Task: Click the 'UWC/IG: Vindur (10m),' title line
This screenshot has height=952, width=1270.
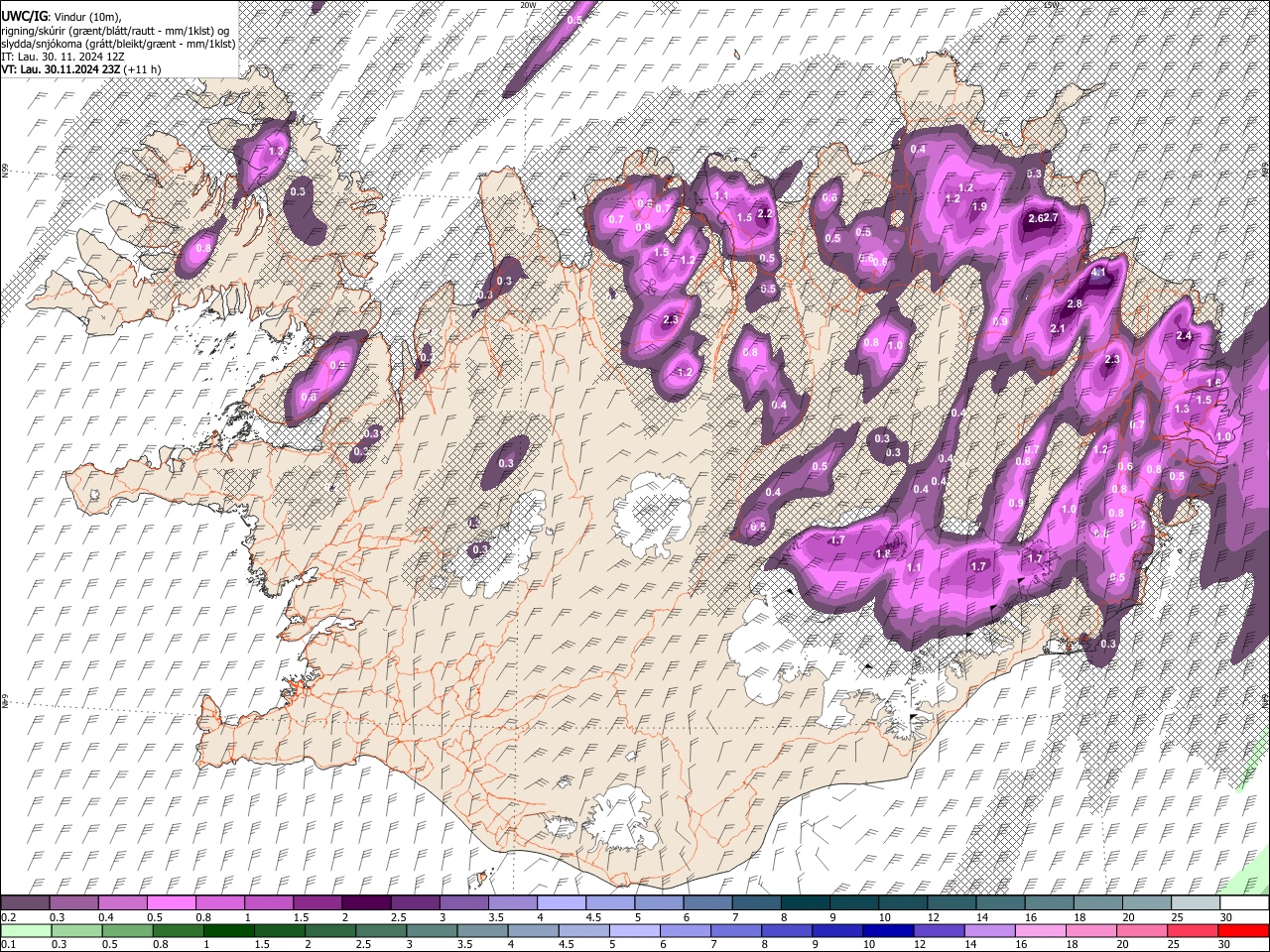Action: 61,17
